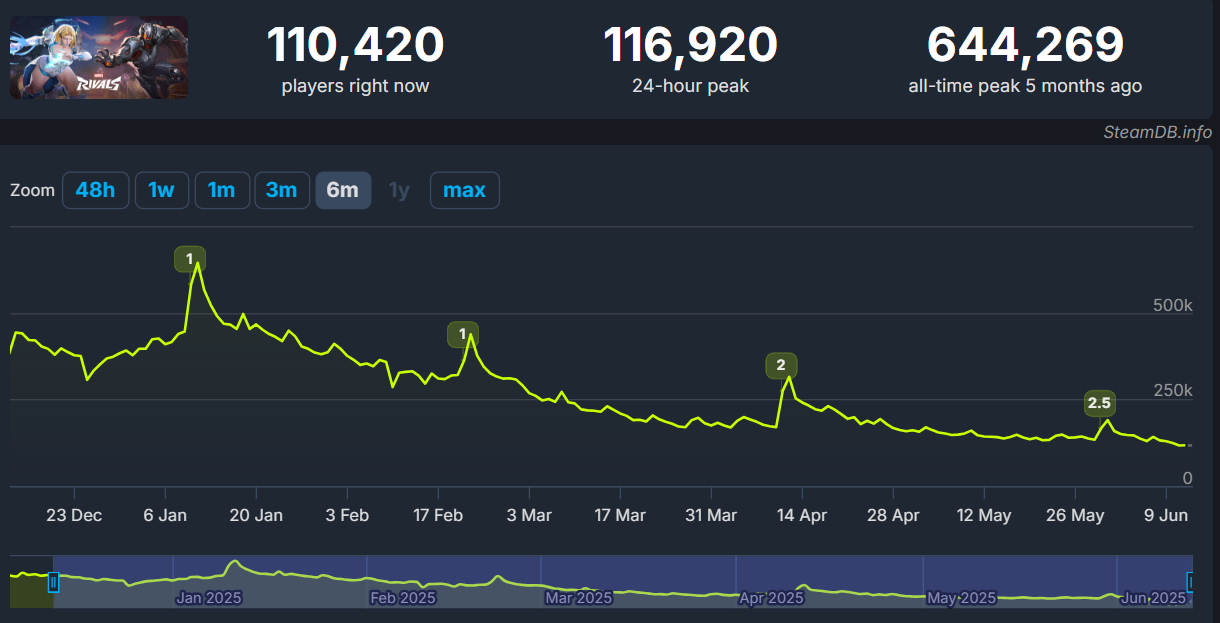Click Jun 2025 in the navigator strip
Image resolution: width=1220 pixels, height=623 pixels.
[1153, 598]
